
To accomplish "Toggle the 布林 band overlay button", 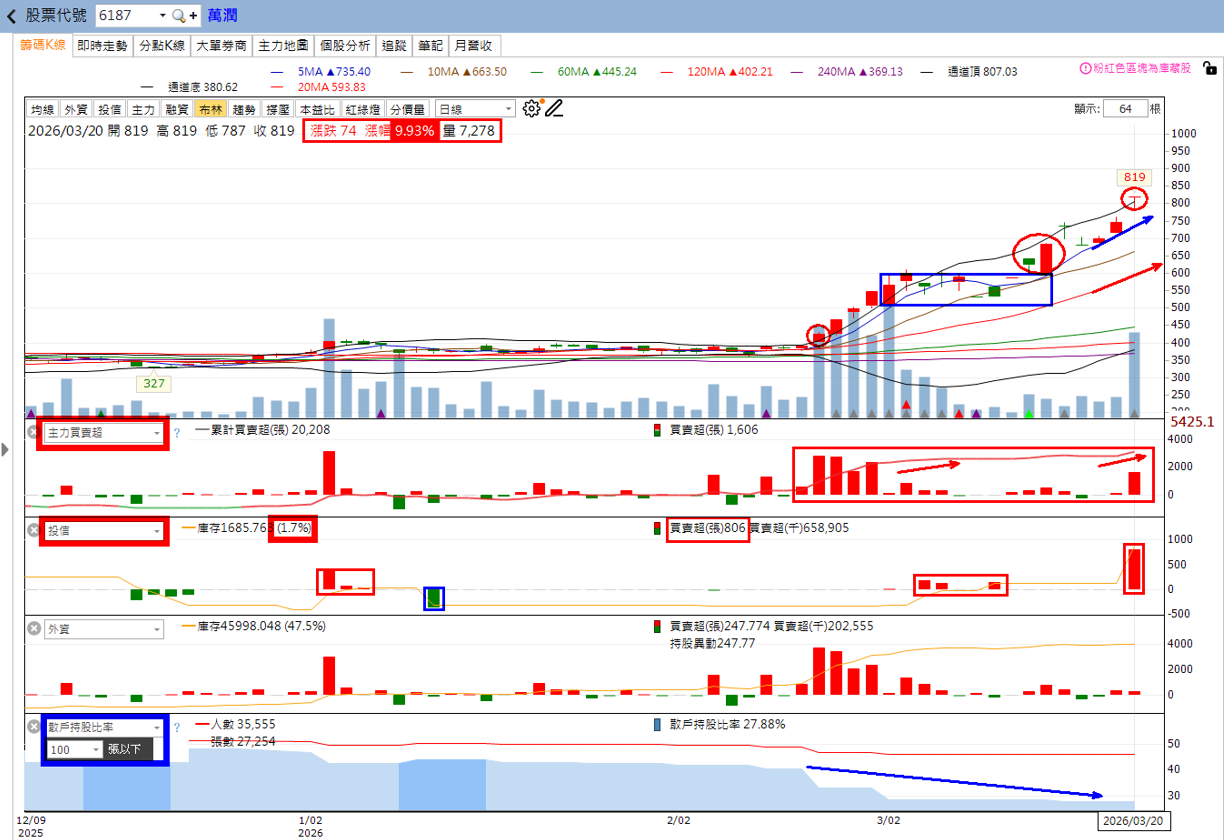I will (210, 109).
